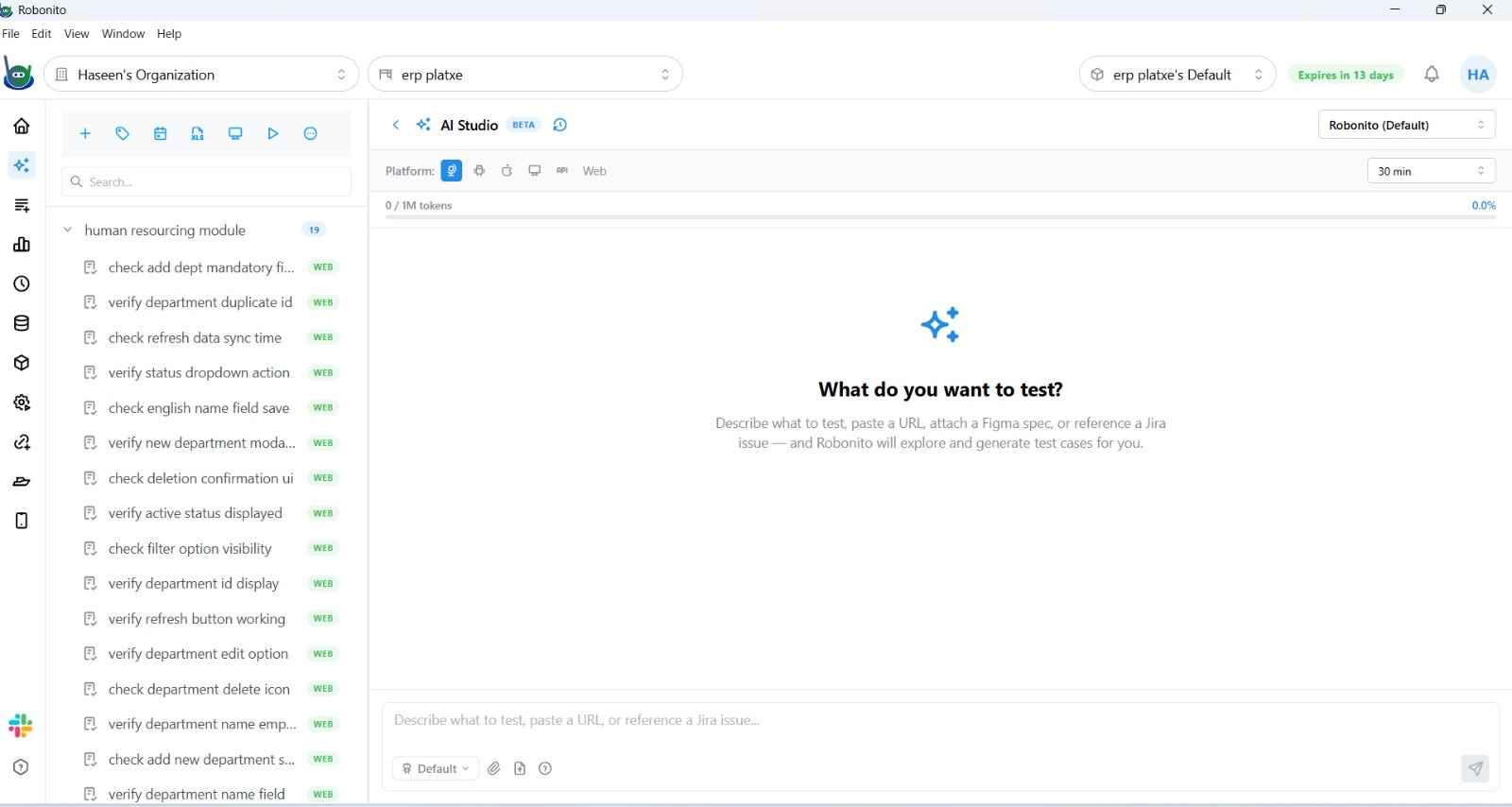Screen dimensions: 1512x807
Task: Click the token usage progress bar
Action: [940, 217]
